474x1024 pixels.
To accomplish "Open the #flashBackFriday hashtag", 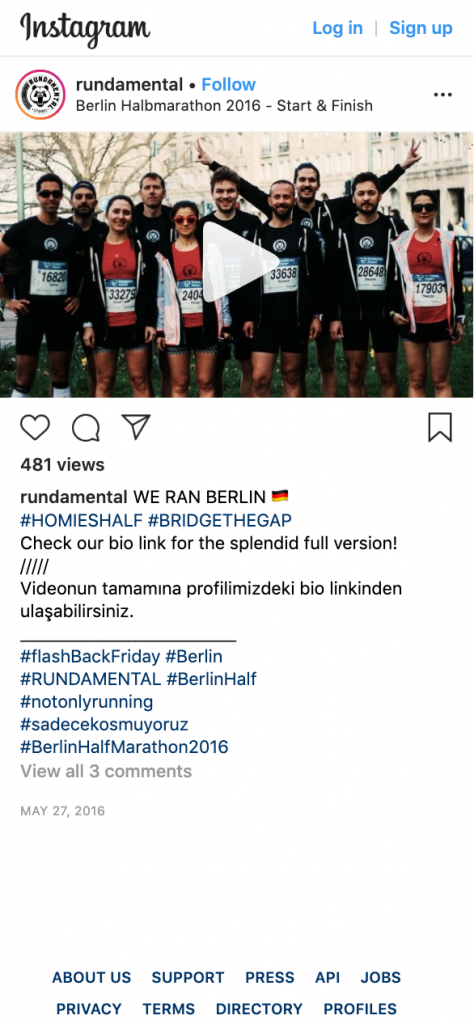I will (x=90, y=656).
